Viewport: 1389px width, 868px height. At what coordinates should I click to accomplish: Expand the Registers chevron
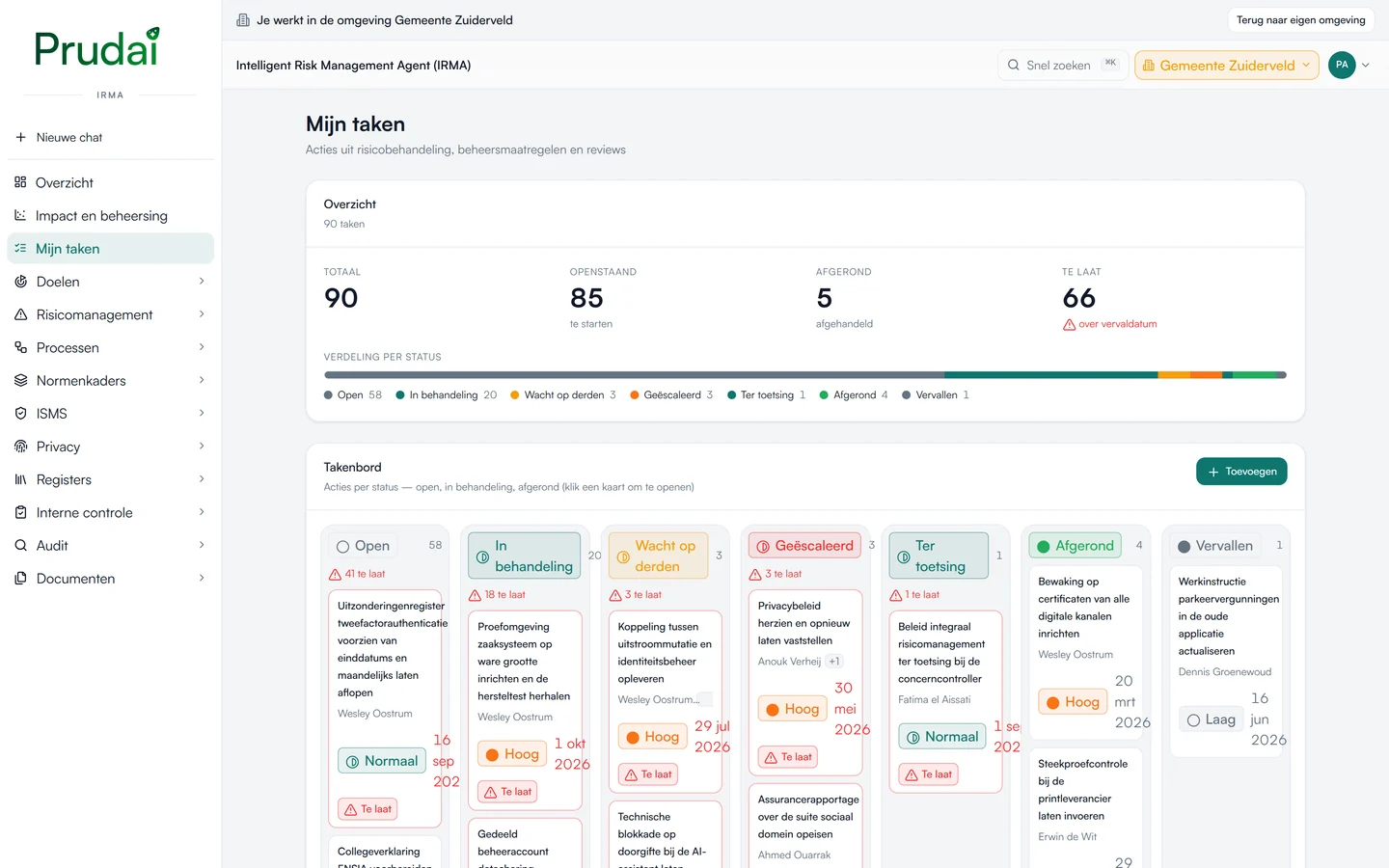pos(202,479)
